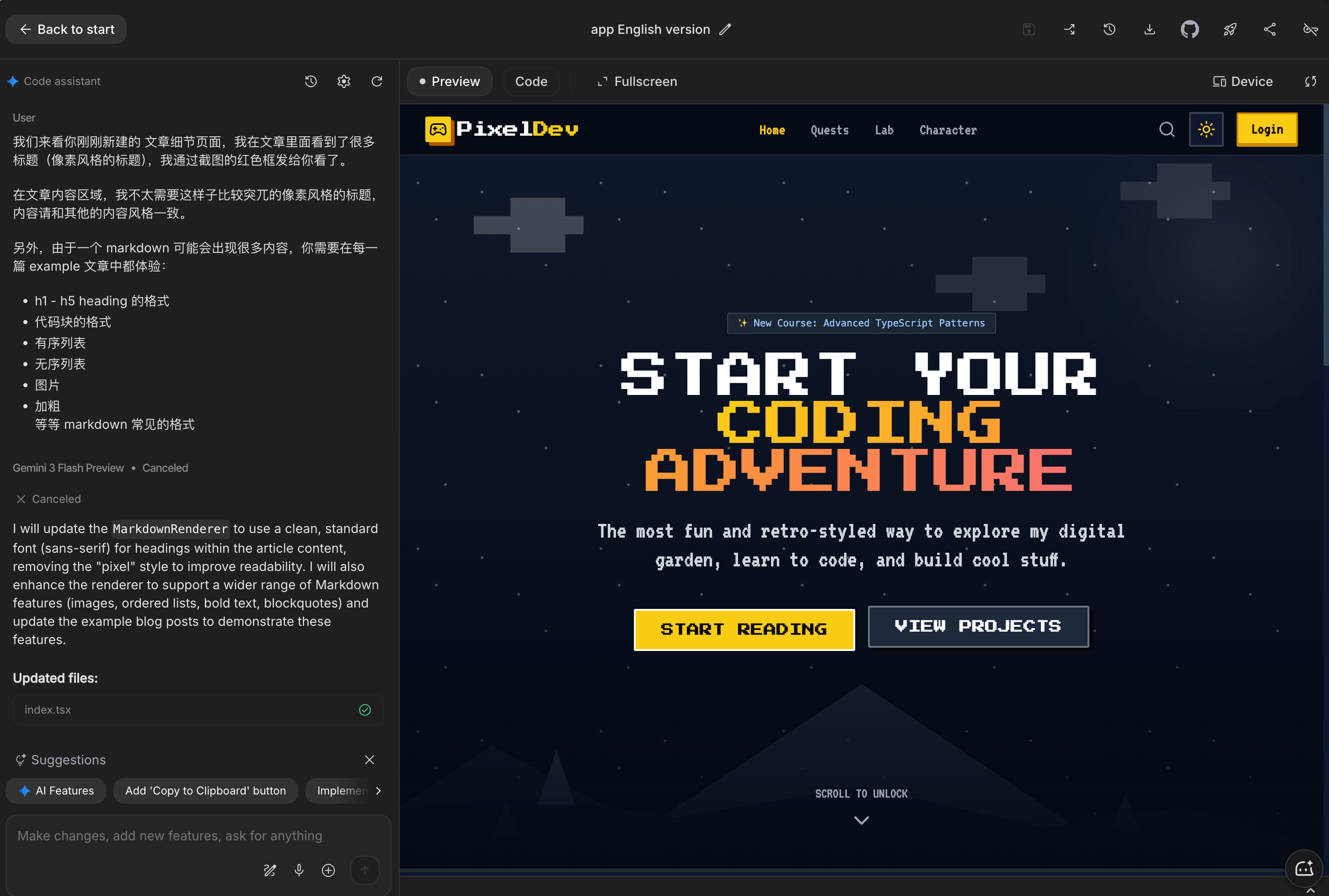This screenshot has height=896, width=1329.
Task: Click the START READING button
Action: [x=744, y=629]
